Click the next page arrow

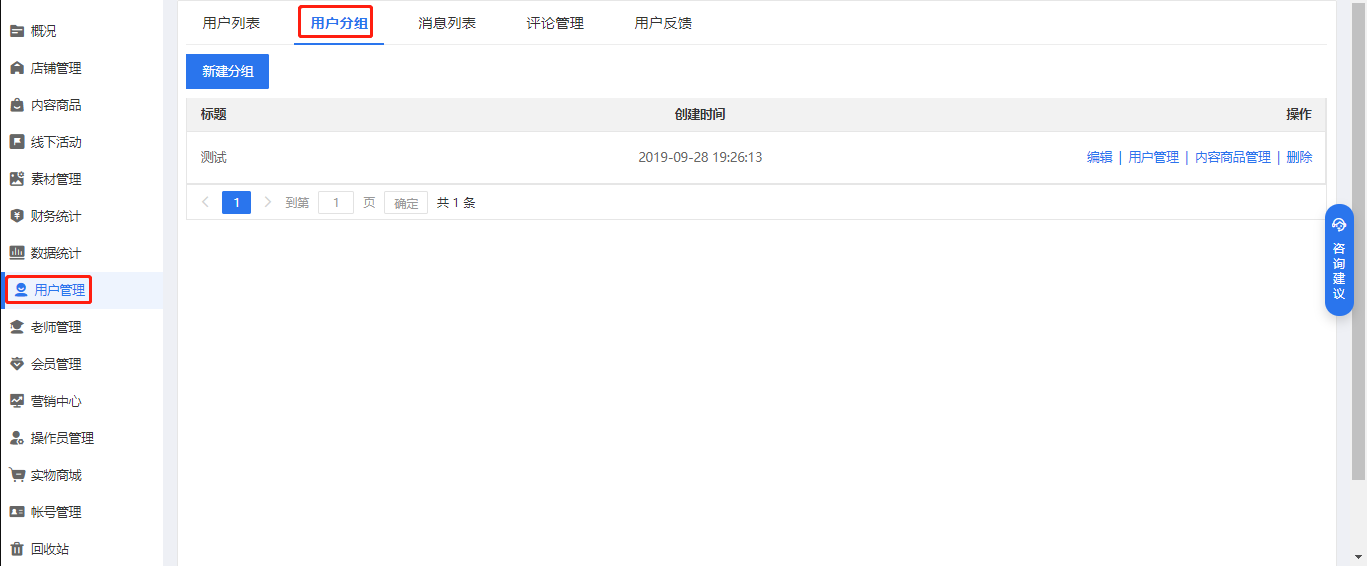(x=267, y=202)
